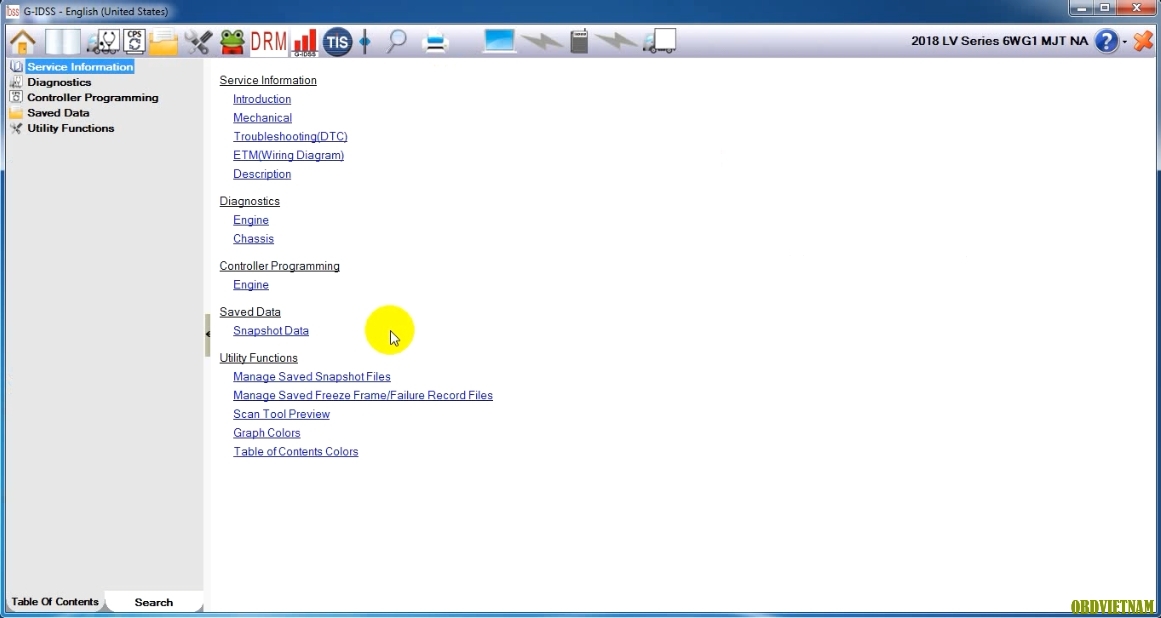The width and height of the screenshot is (1161, 618).
Task: Select Service Information in the sidebar tree
Action: click(x=80, y=67)
